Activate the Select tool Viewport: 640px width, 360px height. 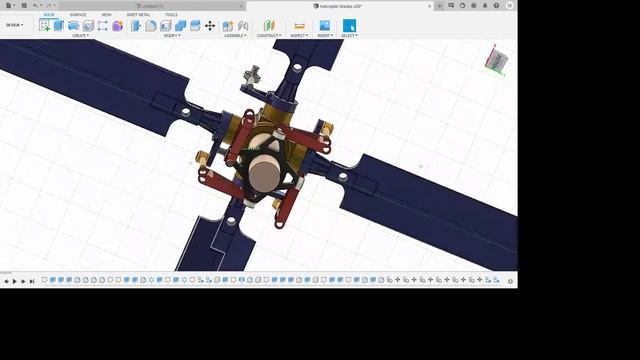pyautogui.click(x=349, y=26)
